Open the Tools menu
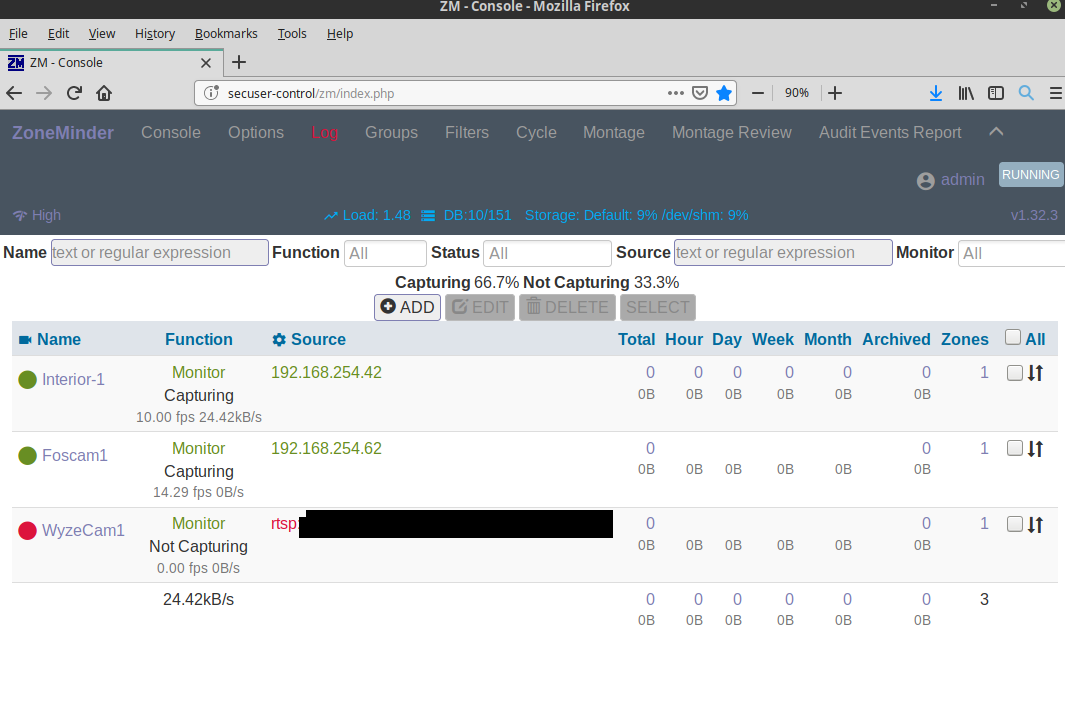The width and height of the screenshot is (1065, 705). (x=292, y=34)
